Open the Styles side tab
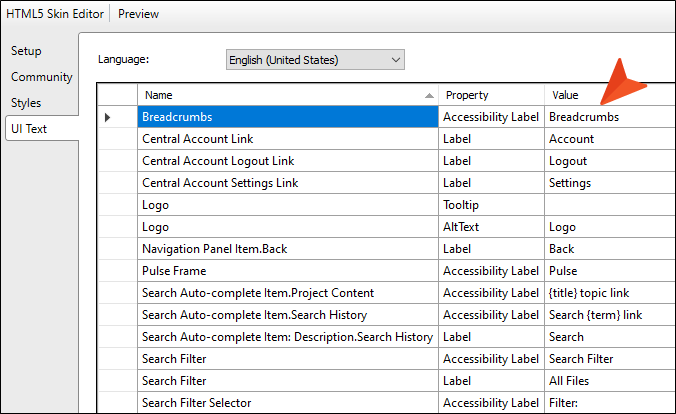Viewport: 676px width, 414px height. [27, 103]
